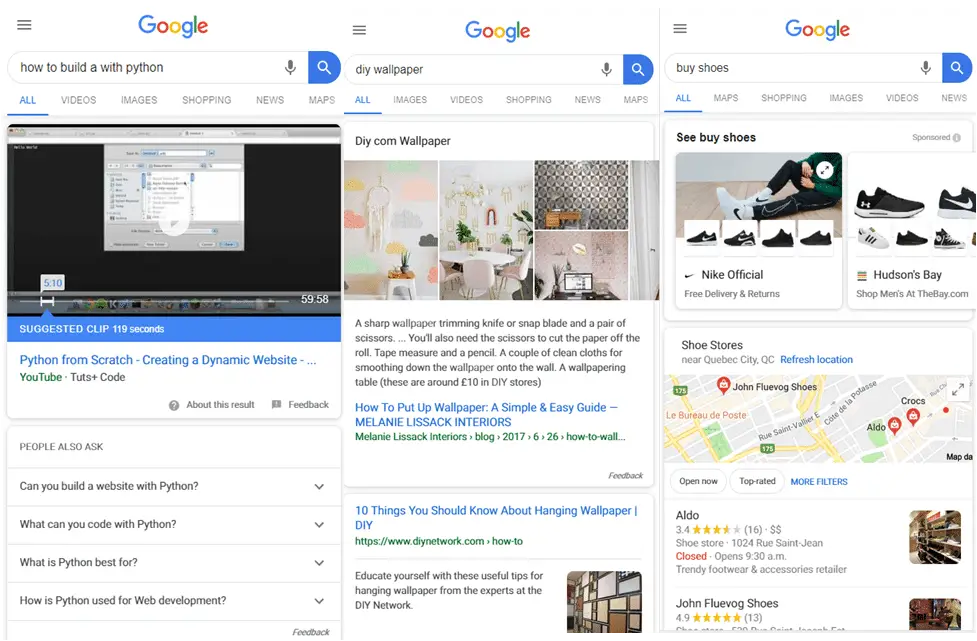Screen dimensions: 977x641
Task: Click the Sponsored info icon
Action: (956, 138)
